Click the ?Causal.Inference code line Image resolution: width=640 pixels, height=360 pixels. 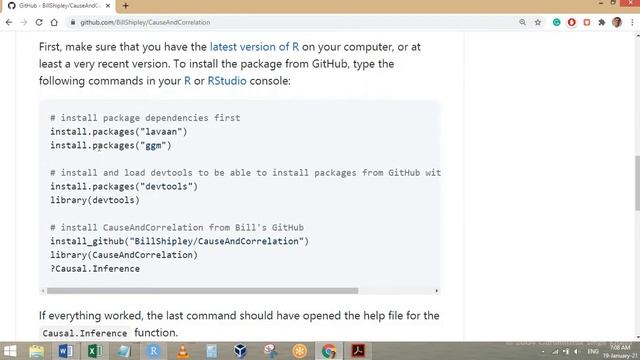point(95,269)
